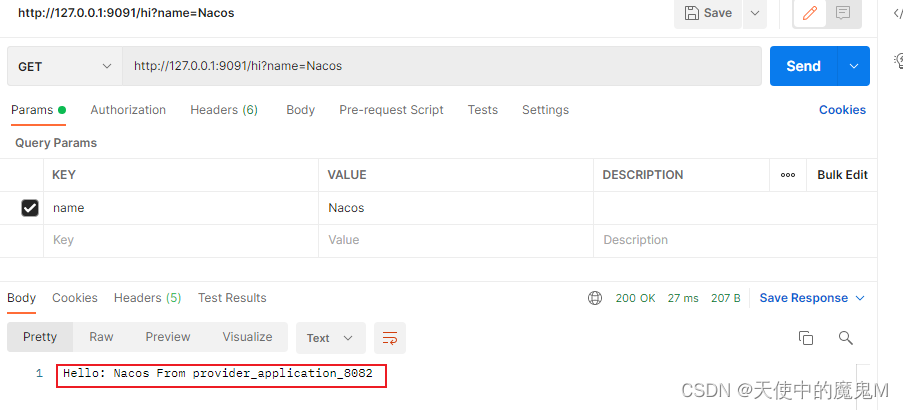Select the Raw view
The image size is (903, 410).
click(x=101, y=337)
